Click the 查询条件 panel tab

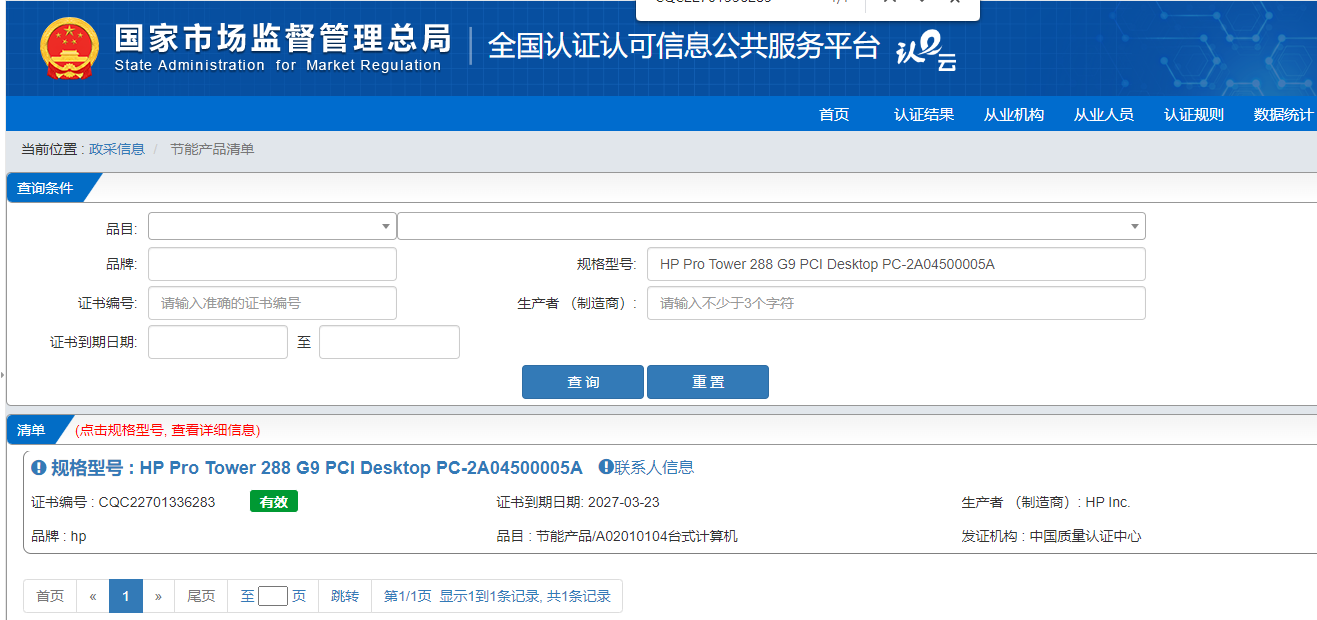pyautogui.click(x=46, y=188)
